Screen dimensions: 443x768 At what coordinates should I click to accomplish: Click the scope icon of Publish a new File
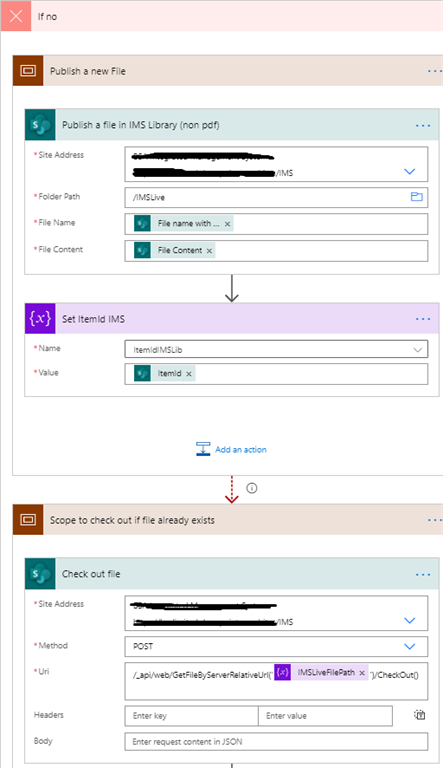(28, 71)
